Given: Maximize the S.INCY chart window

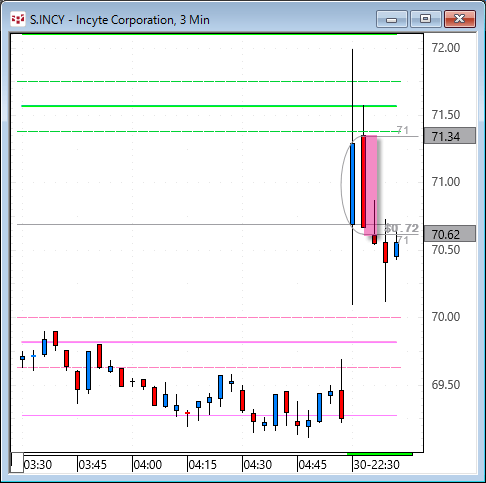Looking at the screenshot, I should point(425,19).
